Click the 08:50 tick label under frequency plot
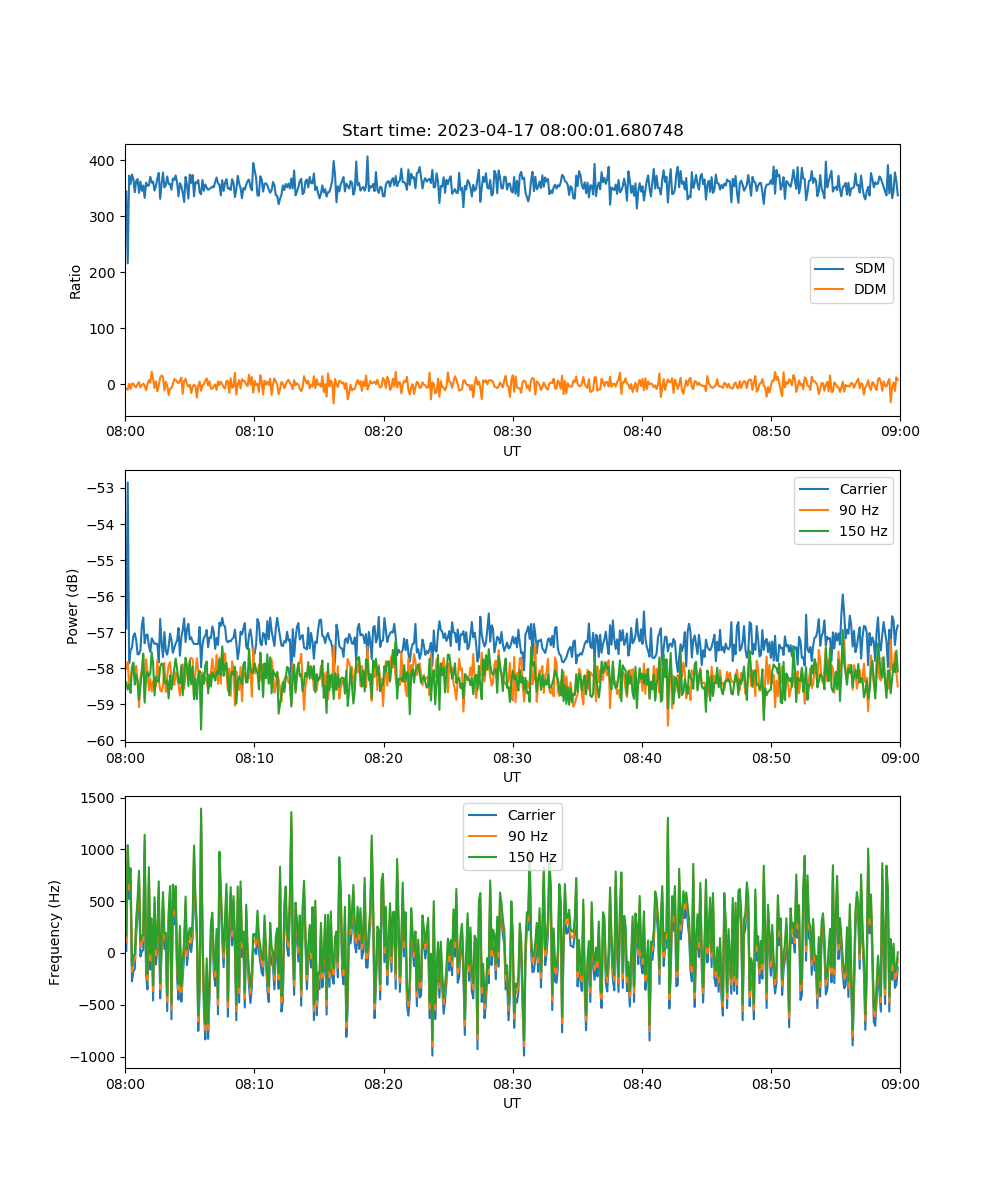1000x1200 pixels. coord(771,1083)
